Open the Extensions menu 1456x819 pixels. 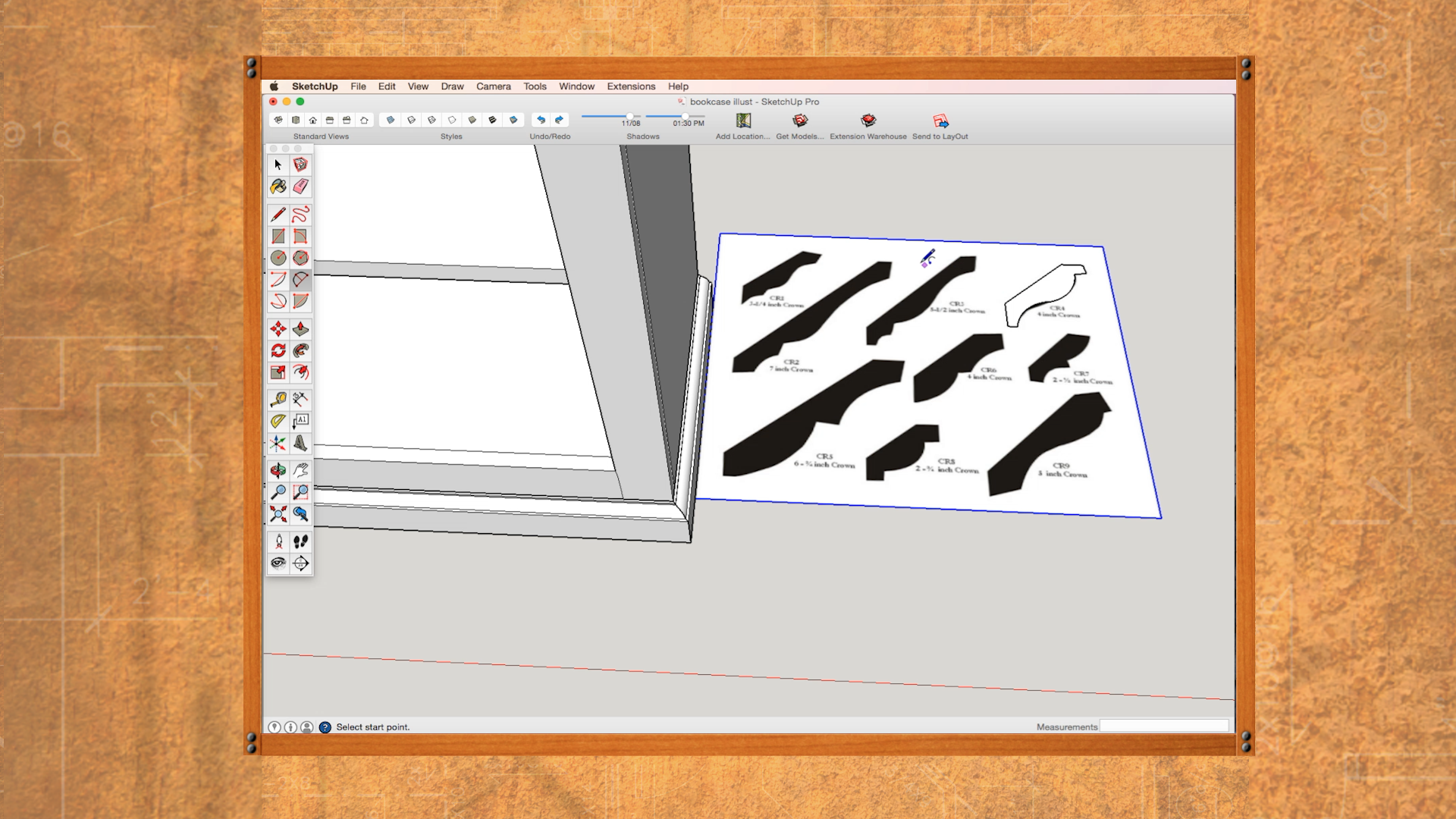631,86
